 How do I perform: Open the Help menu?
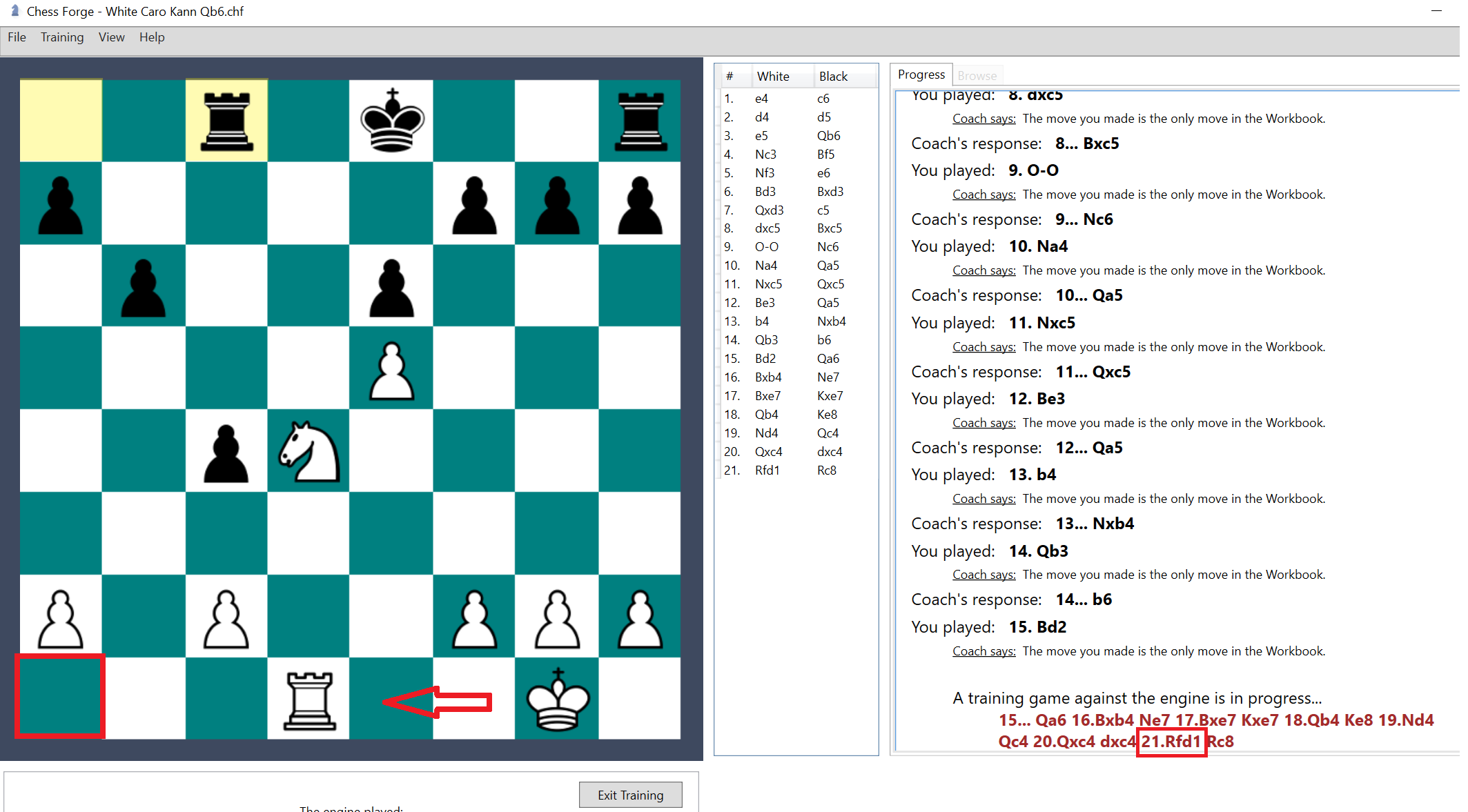tap(152, 37)
